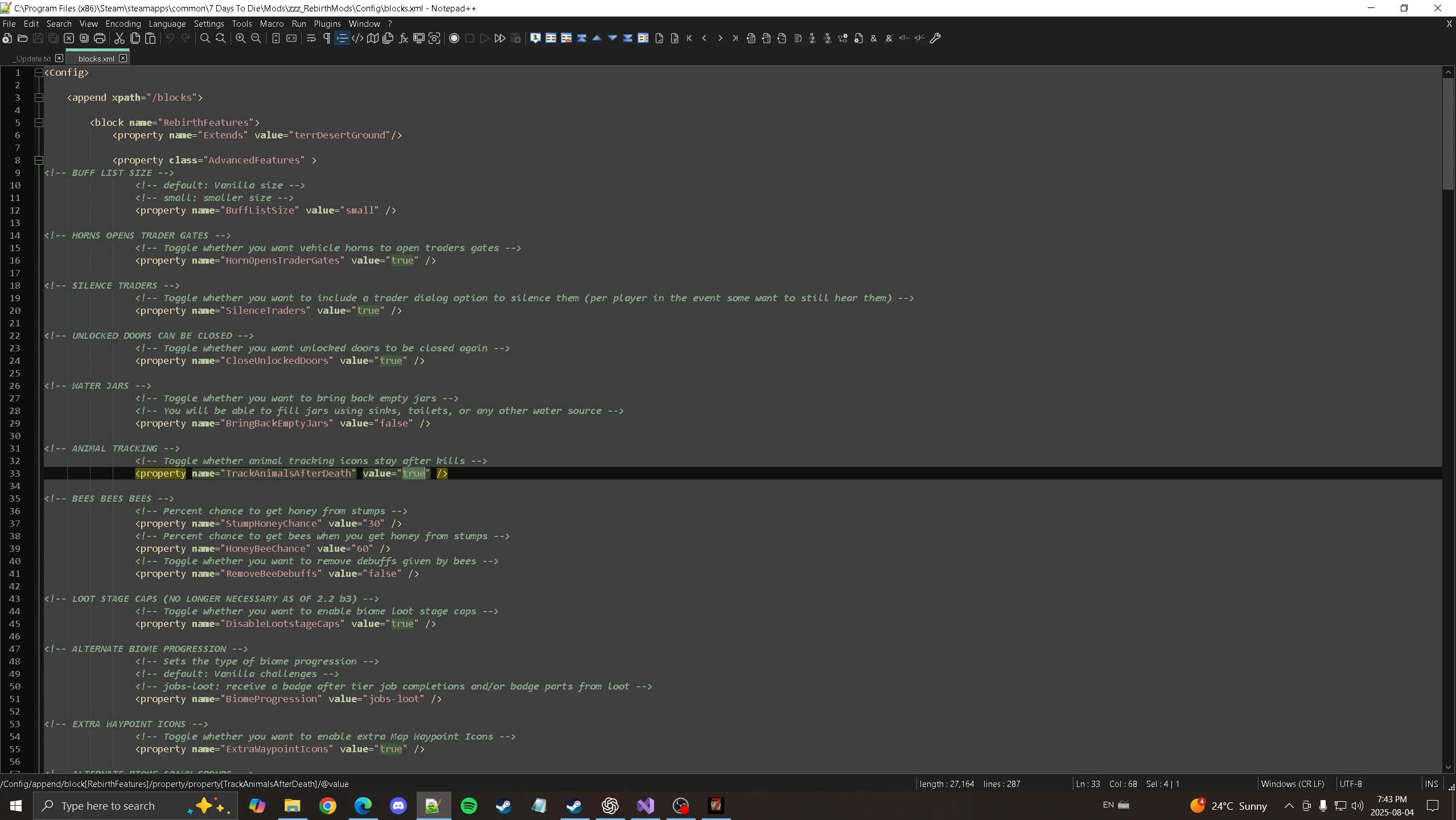Open the Macro menu
The width and height of the screenshot is (1456, 820).
pos(272,23)
